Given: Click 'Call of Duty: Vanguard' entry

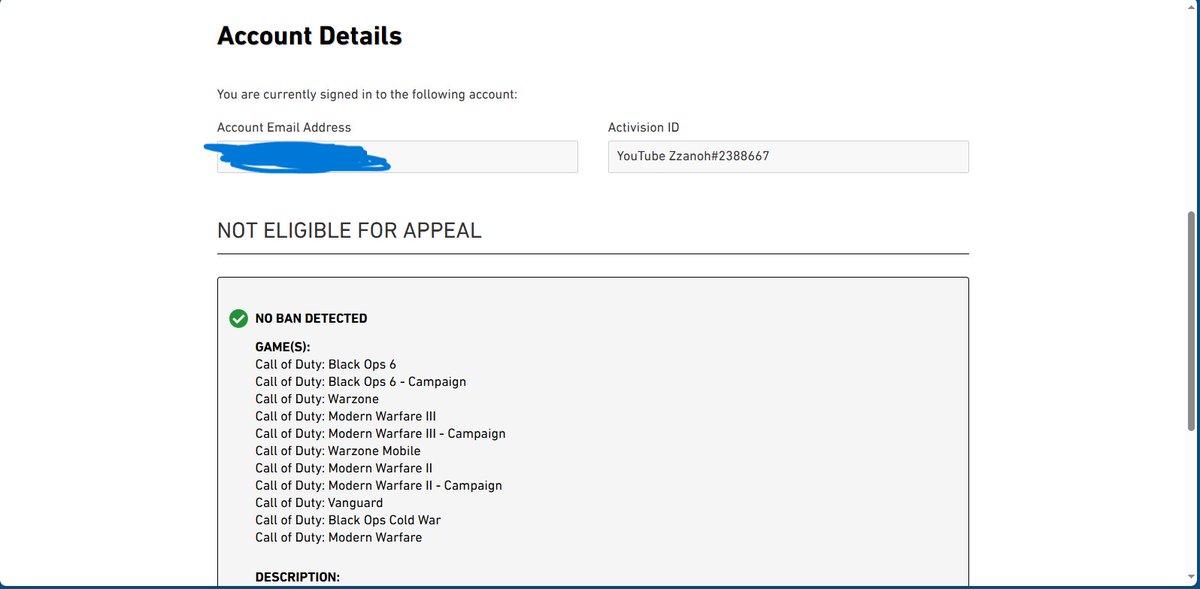Looking at the screenshot, I should pyautogui.click(x=319, y=503).
